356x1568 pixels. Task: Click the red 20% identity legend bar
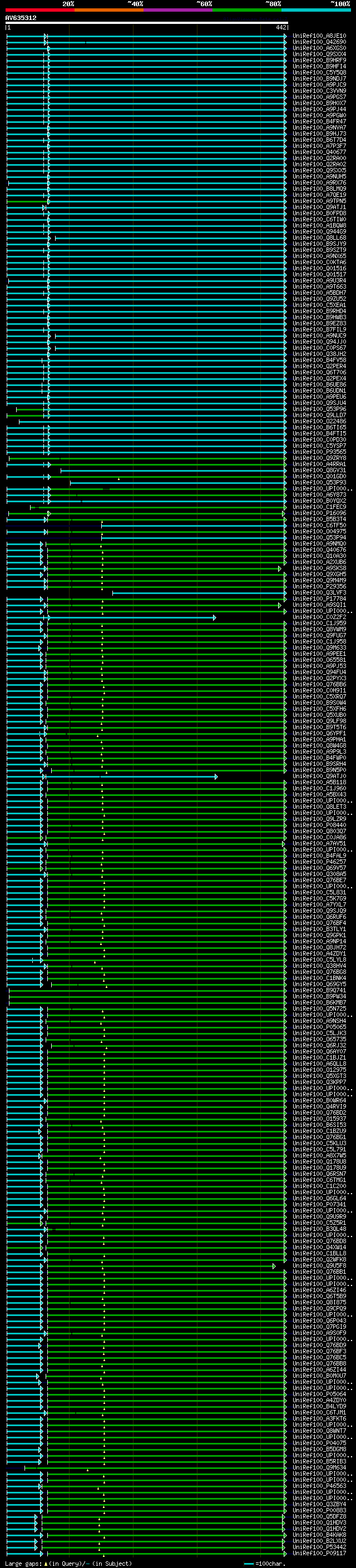coord(40,10)
